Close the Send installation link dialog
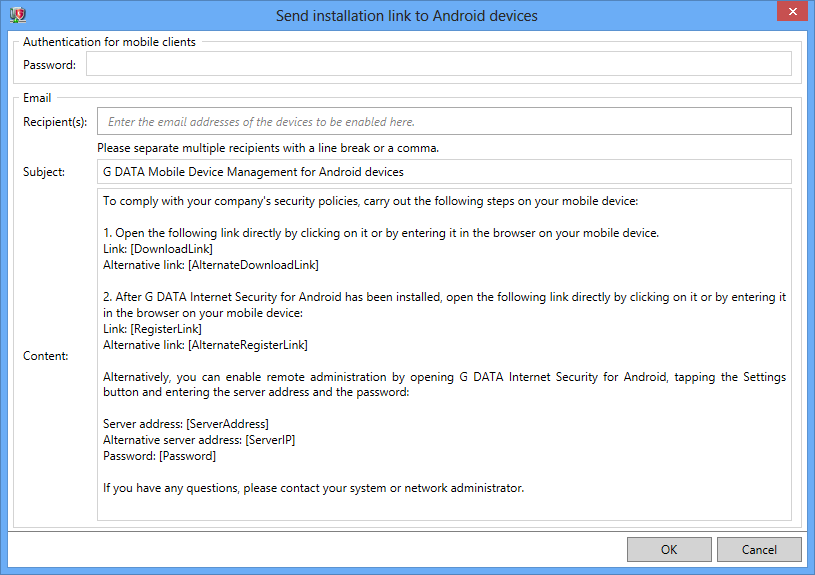The image size is (815, 575). coord(792,11)
